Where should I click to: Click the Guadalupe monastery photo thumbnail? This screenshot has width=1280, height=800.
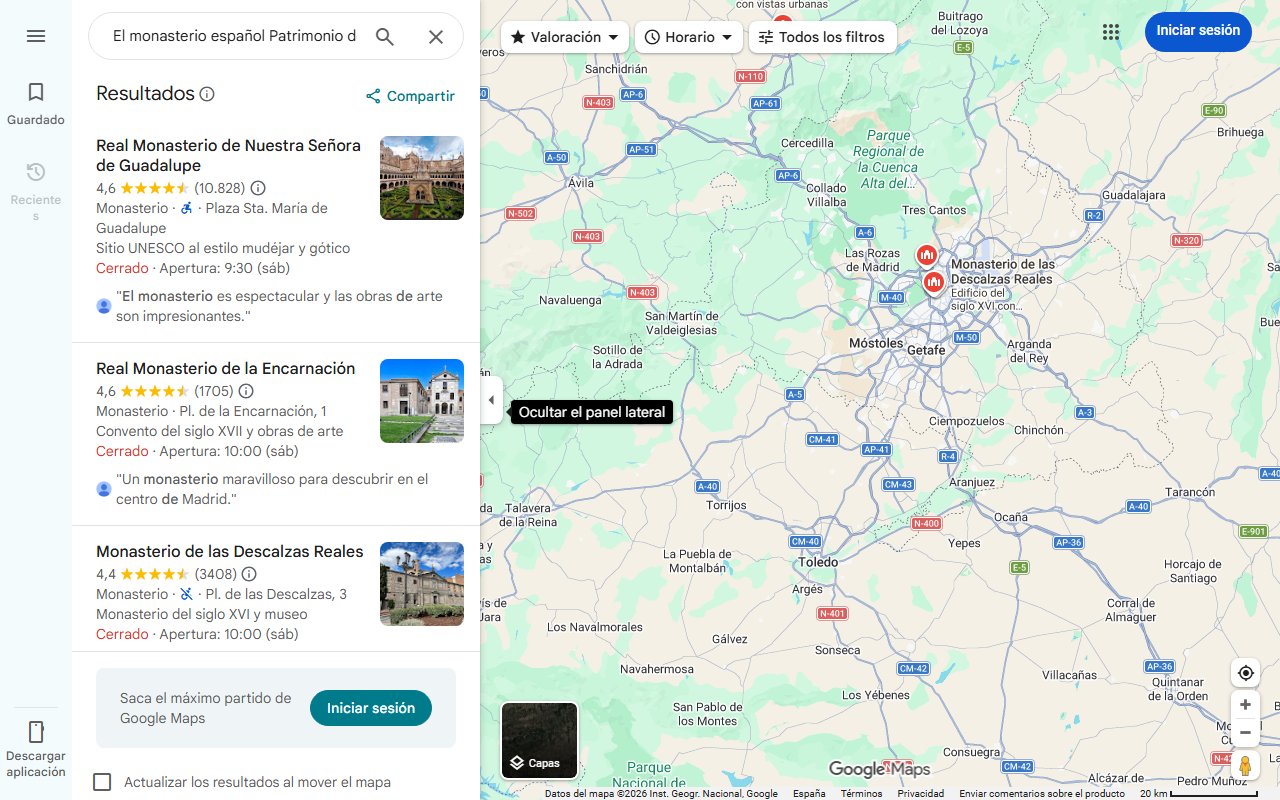pyautogui.click(x=421, y=177)
